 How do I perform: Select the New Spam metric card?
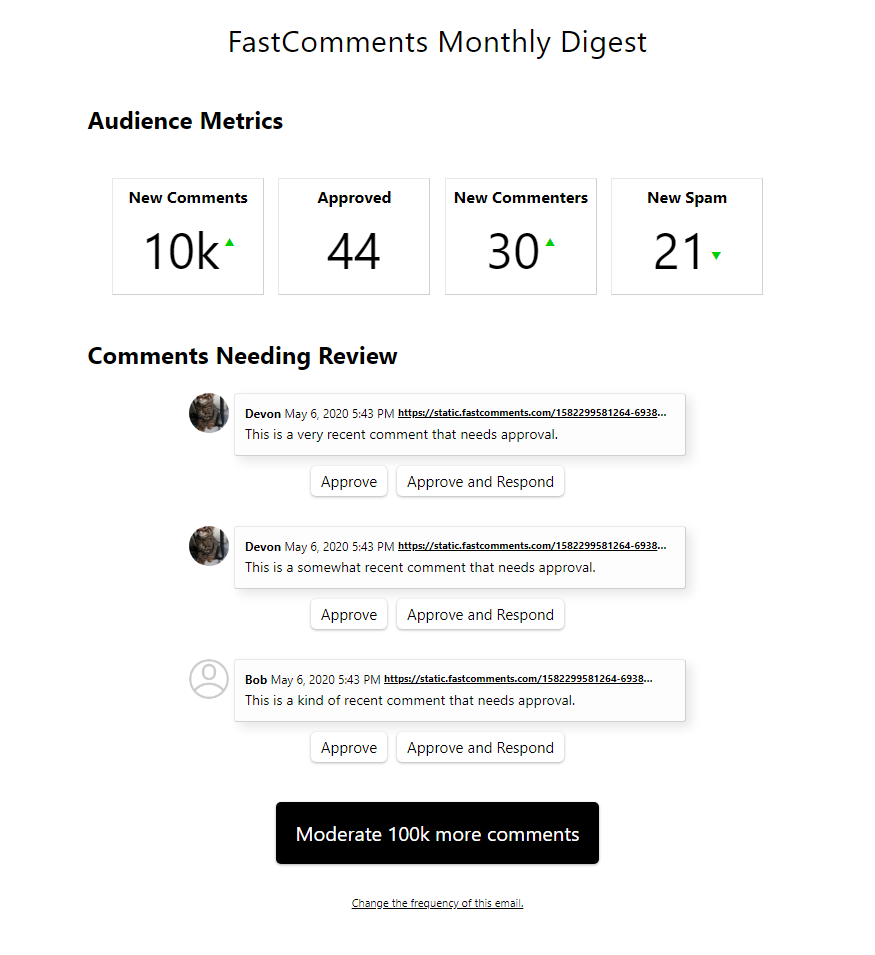687,236
